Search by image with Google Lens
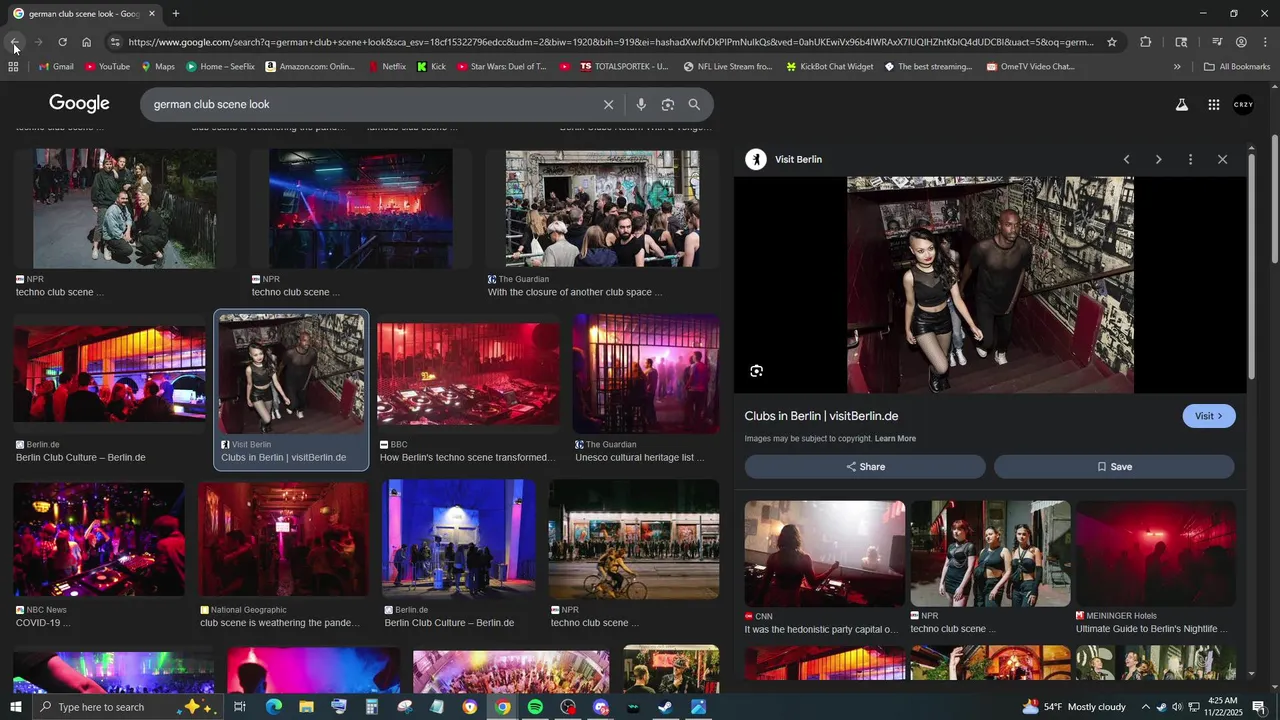 668,105
